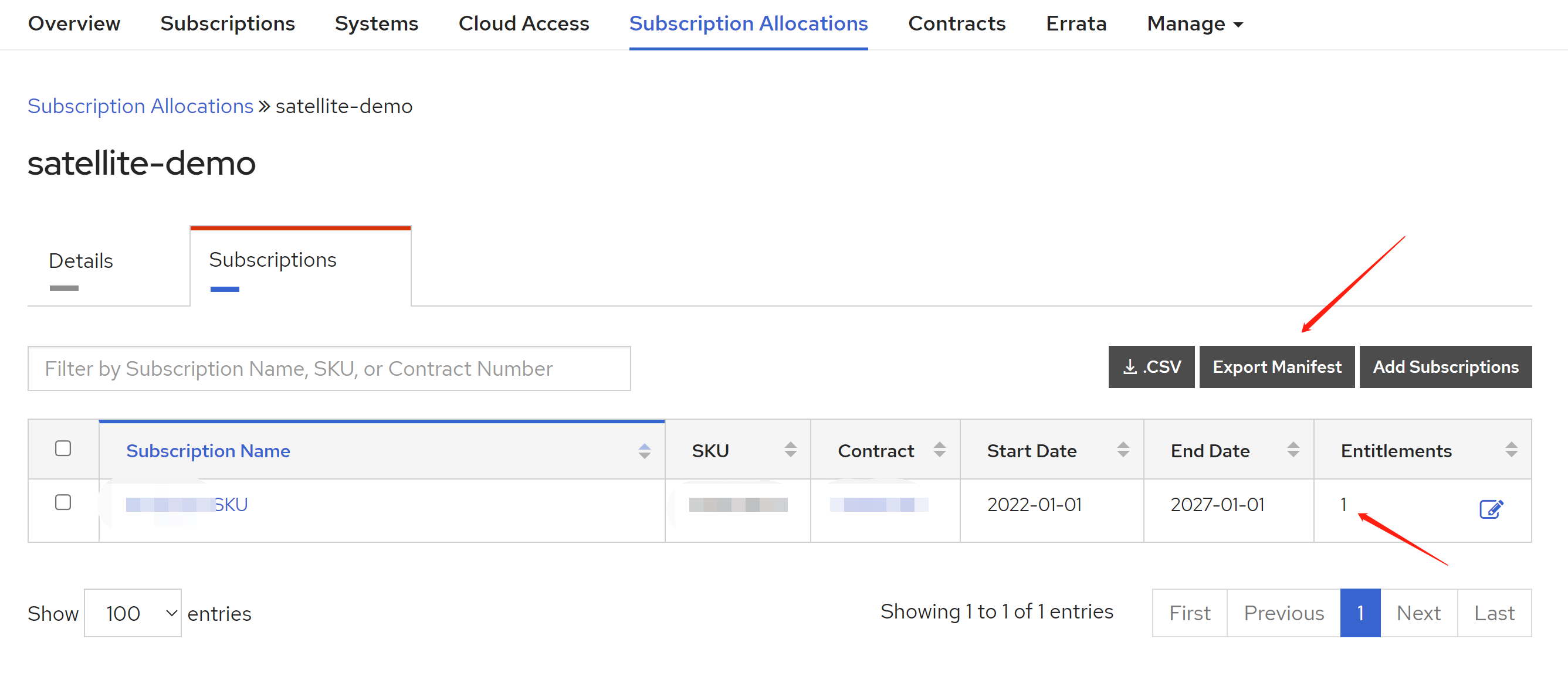Sort by Entitlements column arrows
1568x673 pixels.
pyautogui.click(x=1511, y=450)
